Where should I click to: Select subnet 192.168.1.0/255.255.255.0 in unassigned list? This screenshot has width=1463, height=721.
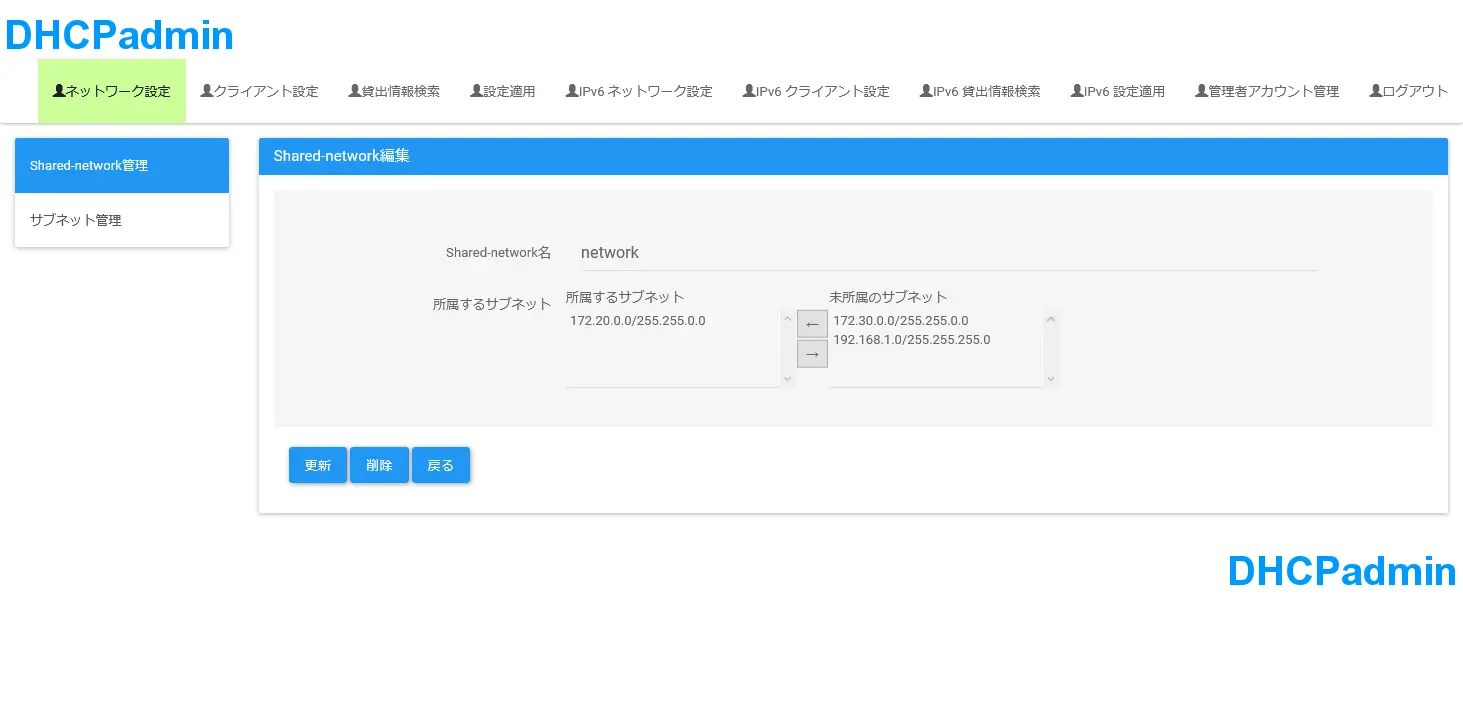(911, 340)
